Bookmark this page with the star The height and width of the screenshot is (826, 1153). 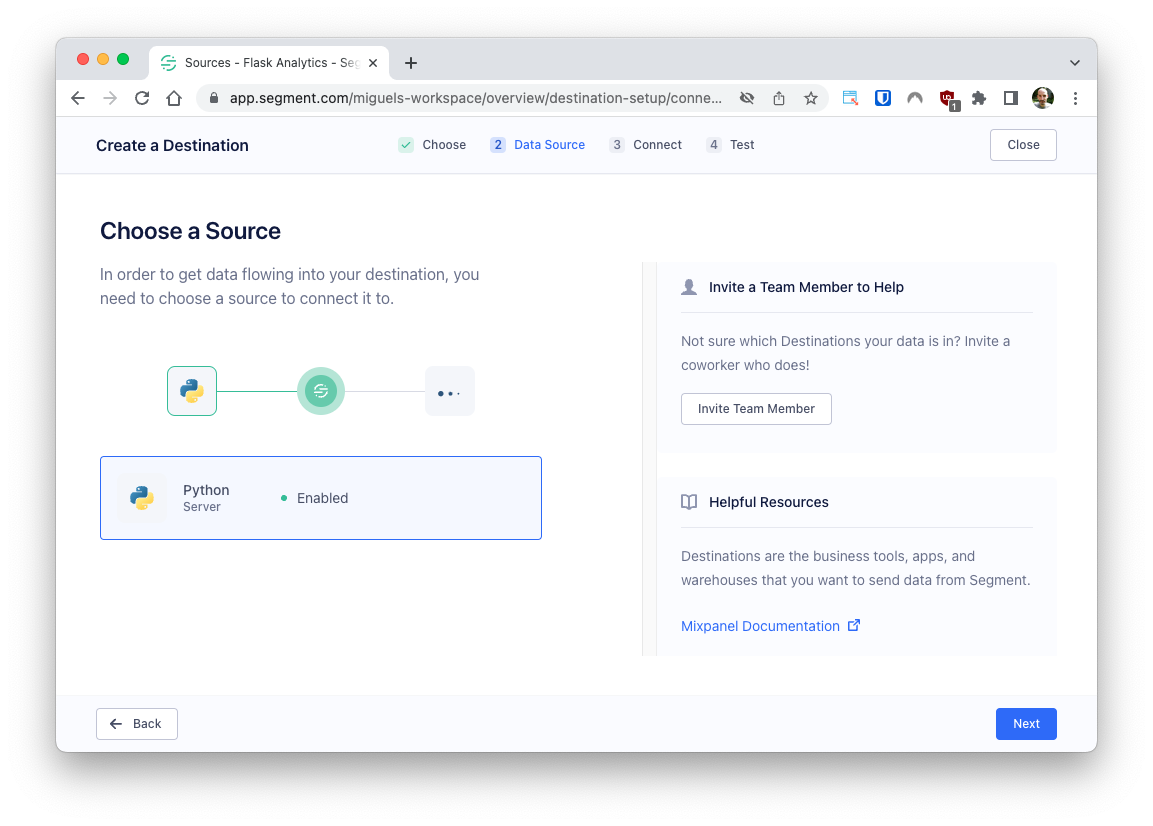point(810,98)
